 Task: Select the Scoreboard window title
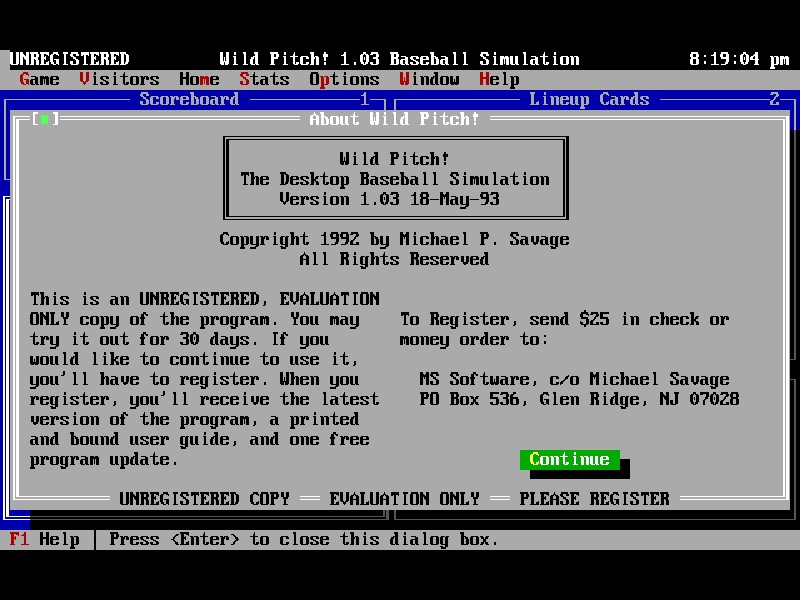point(189,99)
